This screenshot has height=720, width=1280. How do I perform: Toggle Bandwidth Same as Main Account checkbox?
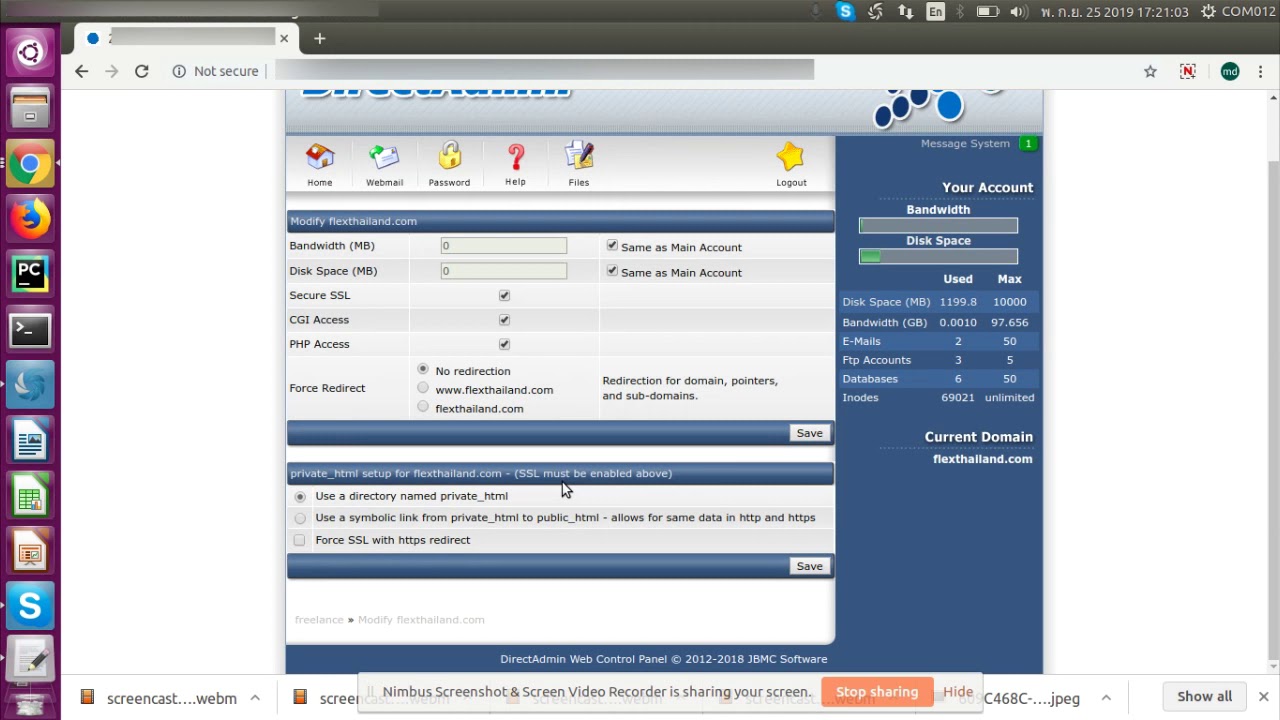[x=612, y=246]
